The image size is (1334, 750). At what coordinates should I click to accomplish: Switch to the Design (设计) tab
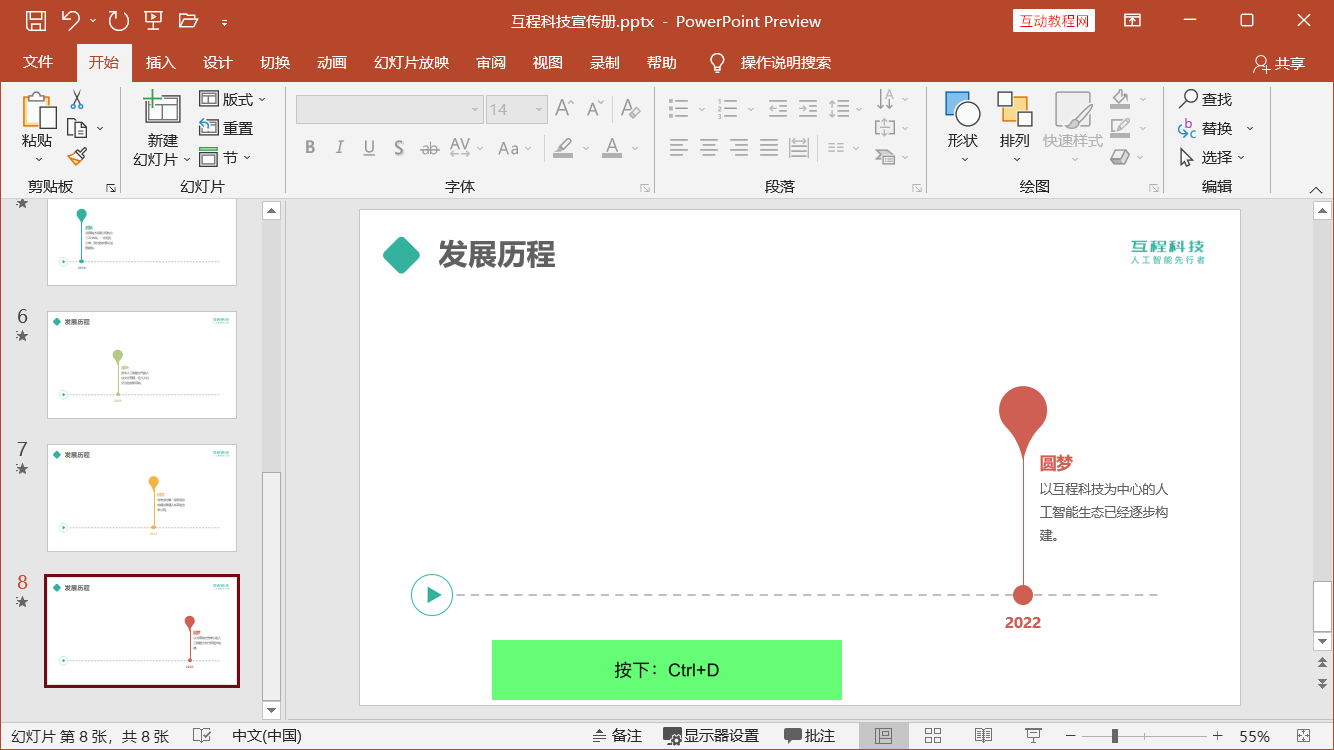(218, 62)
